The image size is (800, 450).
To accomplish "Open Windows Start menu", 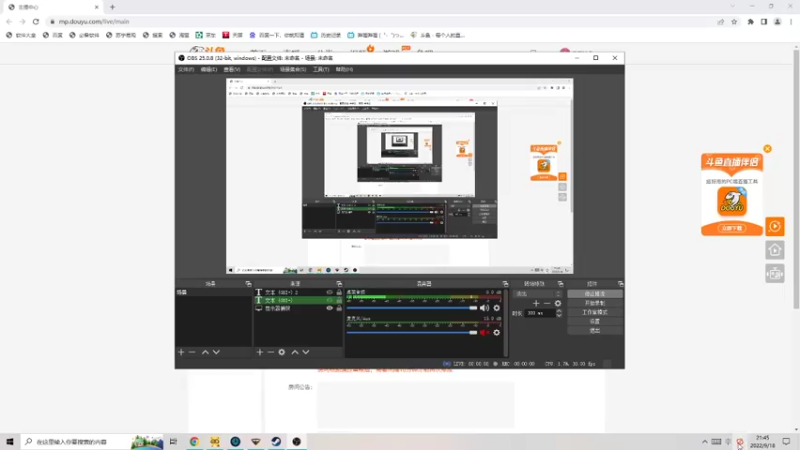I will pyautogui.click(x=10, y=441).
